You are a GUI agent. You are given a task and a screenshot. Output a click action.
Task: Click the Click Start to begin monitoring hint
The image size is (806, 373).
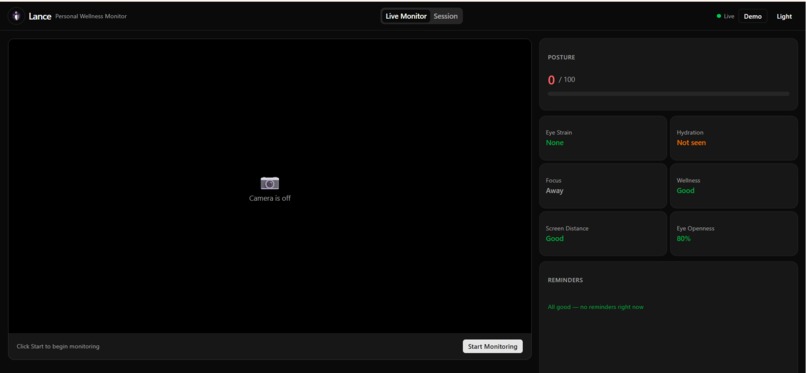point(58,346)
